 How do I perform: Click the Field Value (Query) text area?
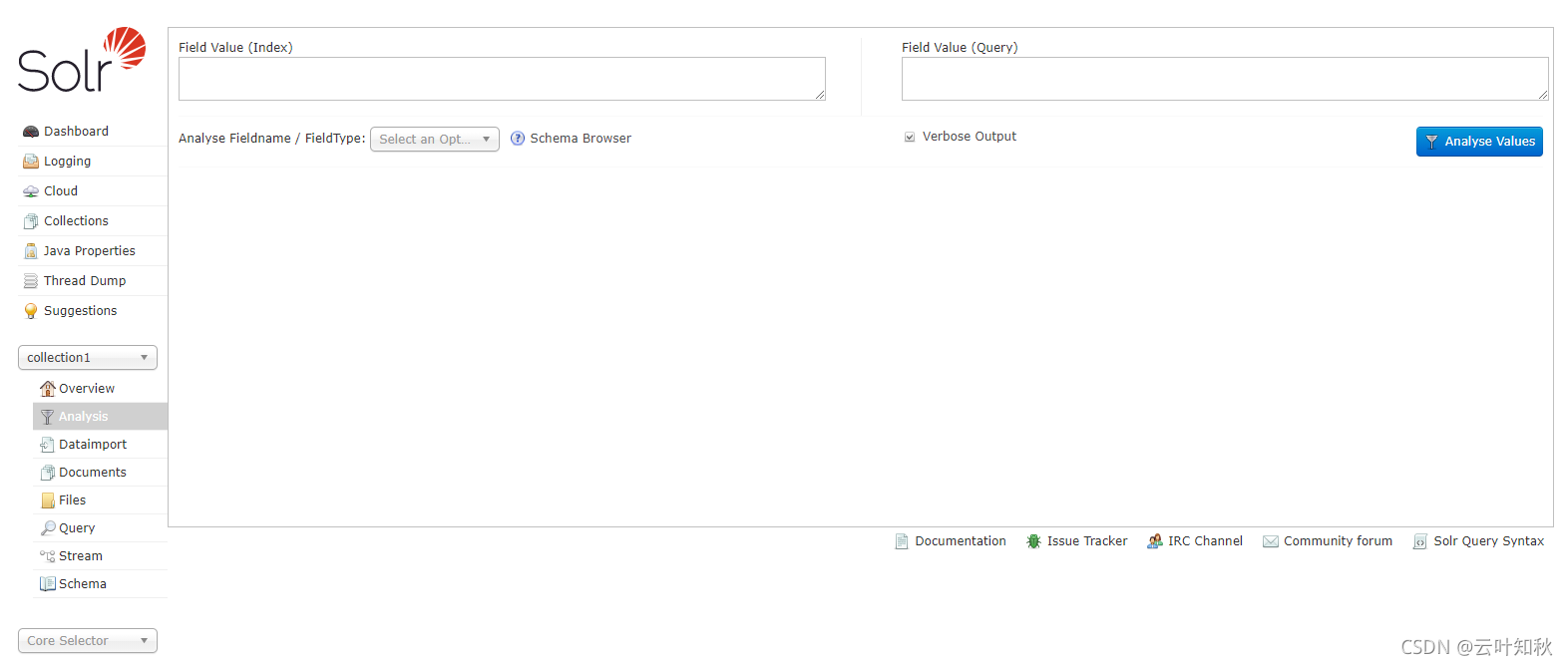pos(1225,79)
